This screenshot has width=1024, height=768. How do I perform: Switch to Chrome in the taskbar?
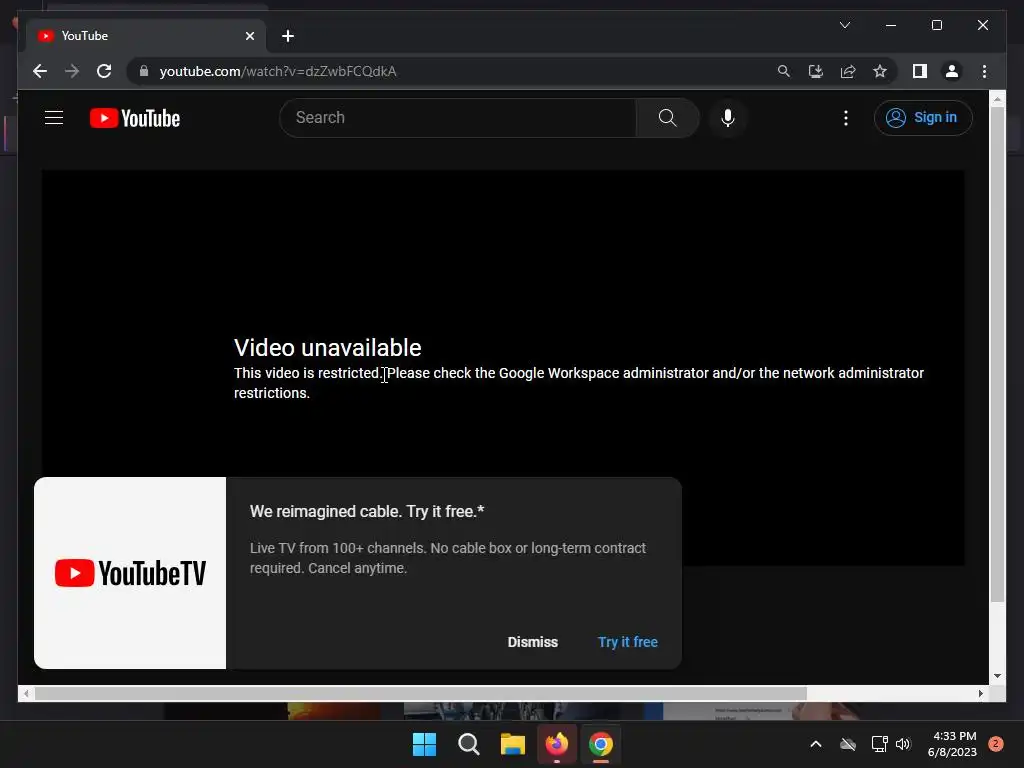[601, 744]
